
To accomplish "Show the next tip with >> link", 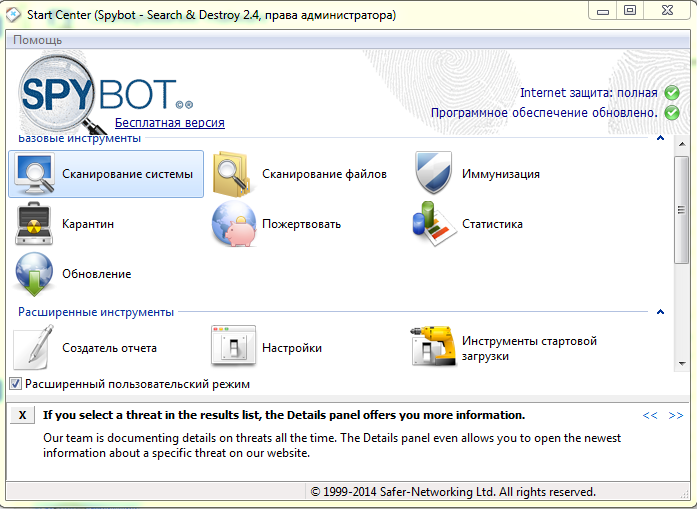I will coord(676,415).
